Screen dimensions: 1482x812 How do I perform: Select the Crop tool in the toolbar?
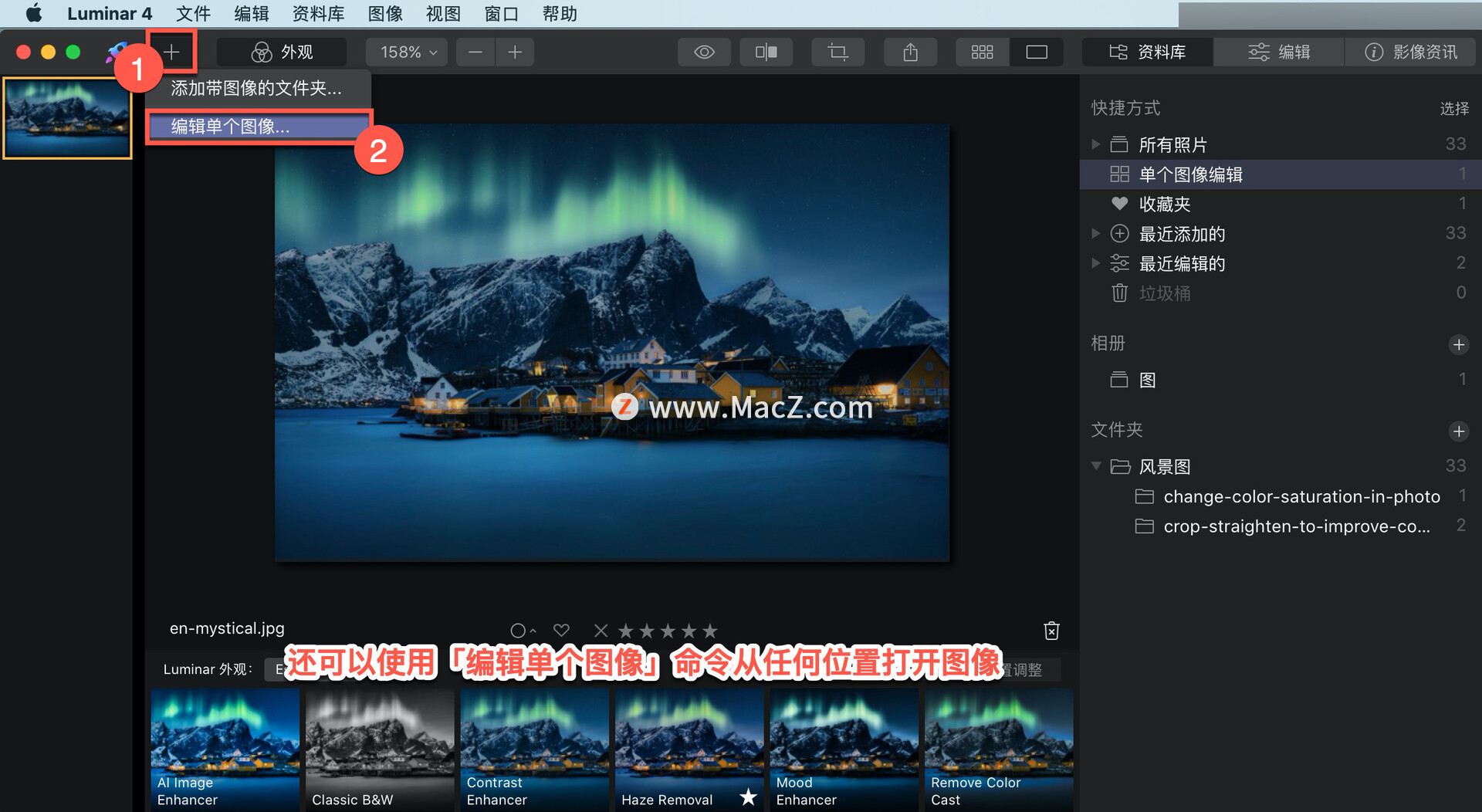pyautogui.click(x=837, y=52)
